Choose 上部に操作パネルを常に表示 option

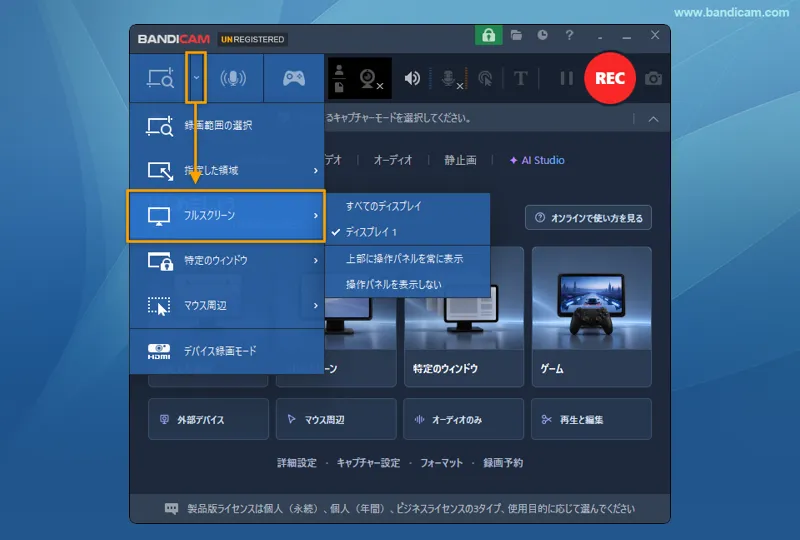pyautogui.click(x=407, y=259)
